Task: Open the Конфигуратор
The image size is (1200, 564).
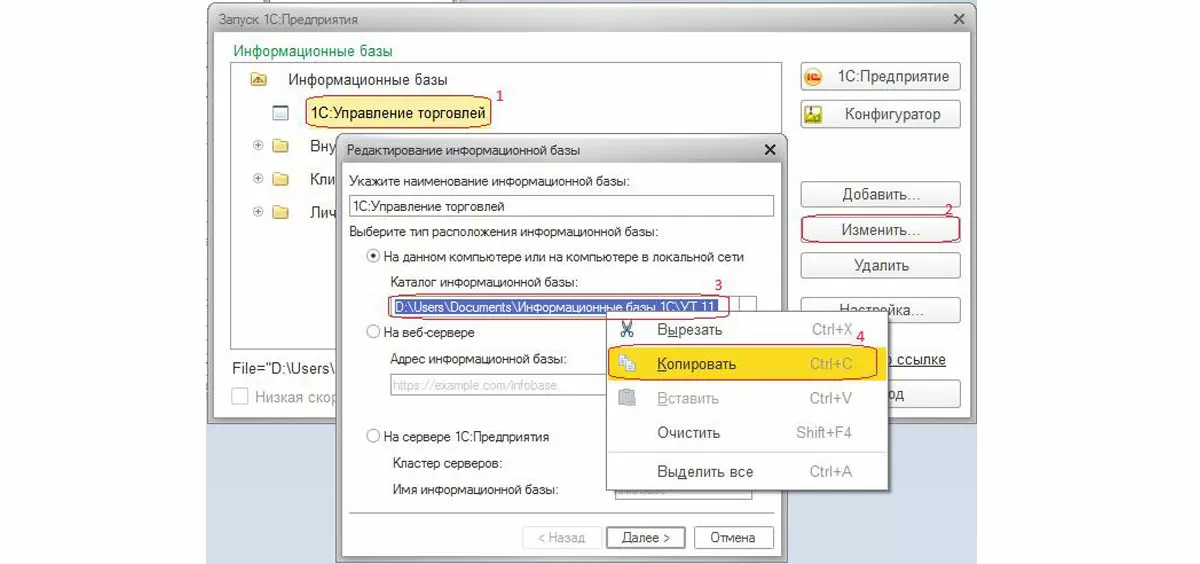Action: pos(880,114)
